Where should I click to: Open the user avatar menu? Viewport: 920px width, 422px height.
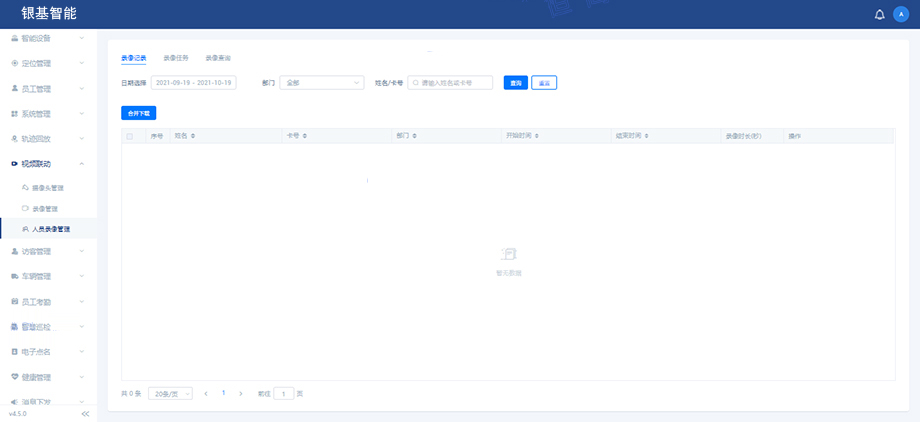click(901, 14)
